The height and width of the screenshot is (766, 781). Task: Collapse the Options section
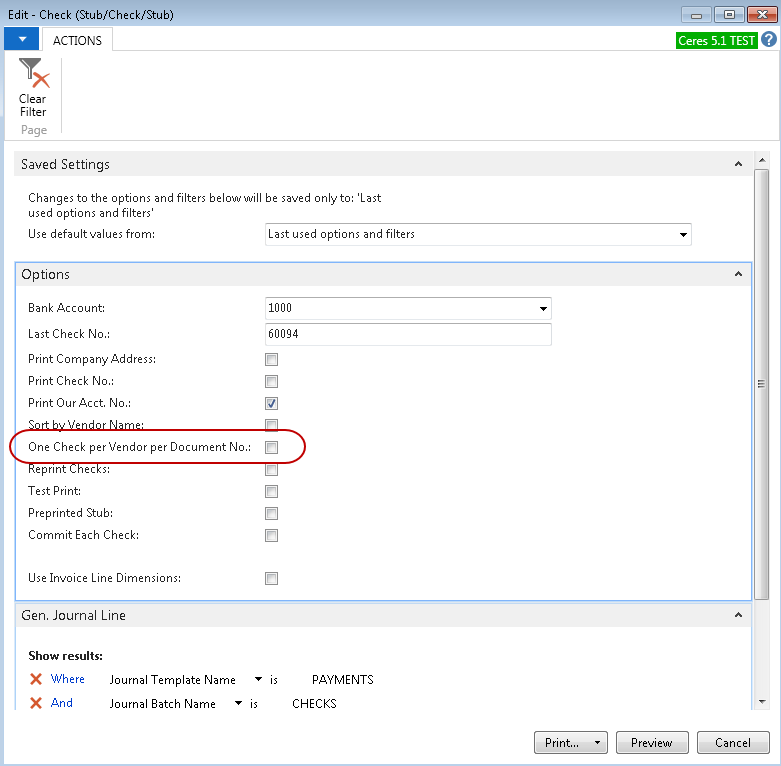(x=738, y=274)
